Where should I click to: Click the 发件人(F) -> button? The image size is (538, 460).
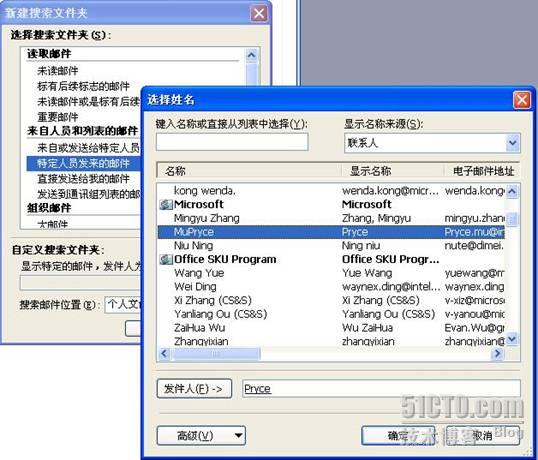tap(194, 389)
